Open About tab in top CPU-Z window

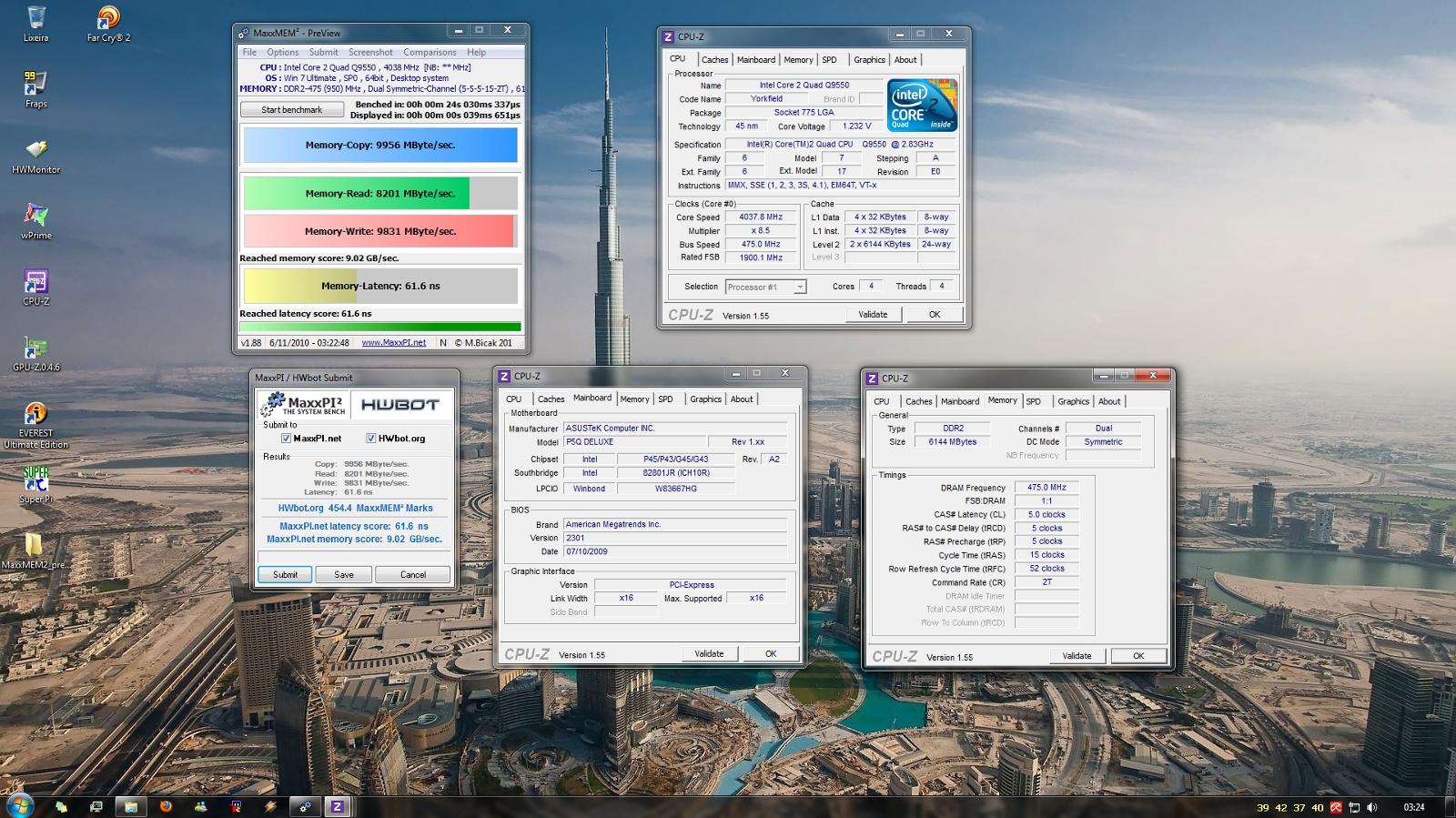pyautogui.click(x=905, y=60)
